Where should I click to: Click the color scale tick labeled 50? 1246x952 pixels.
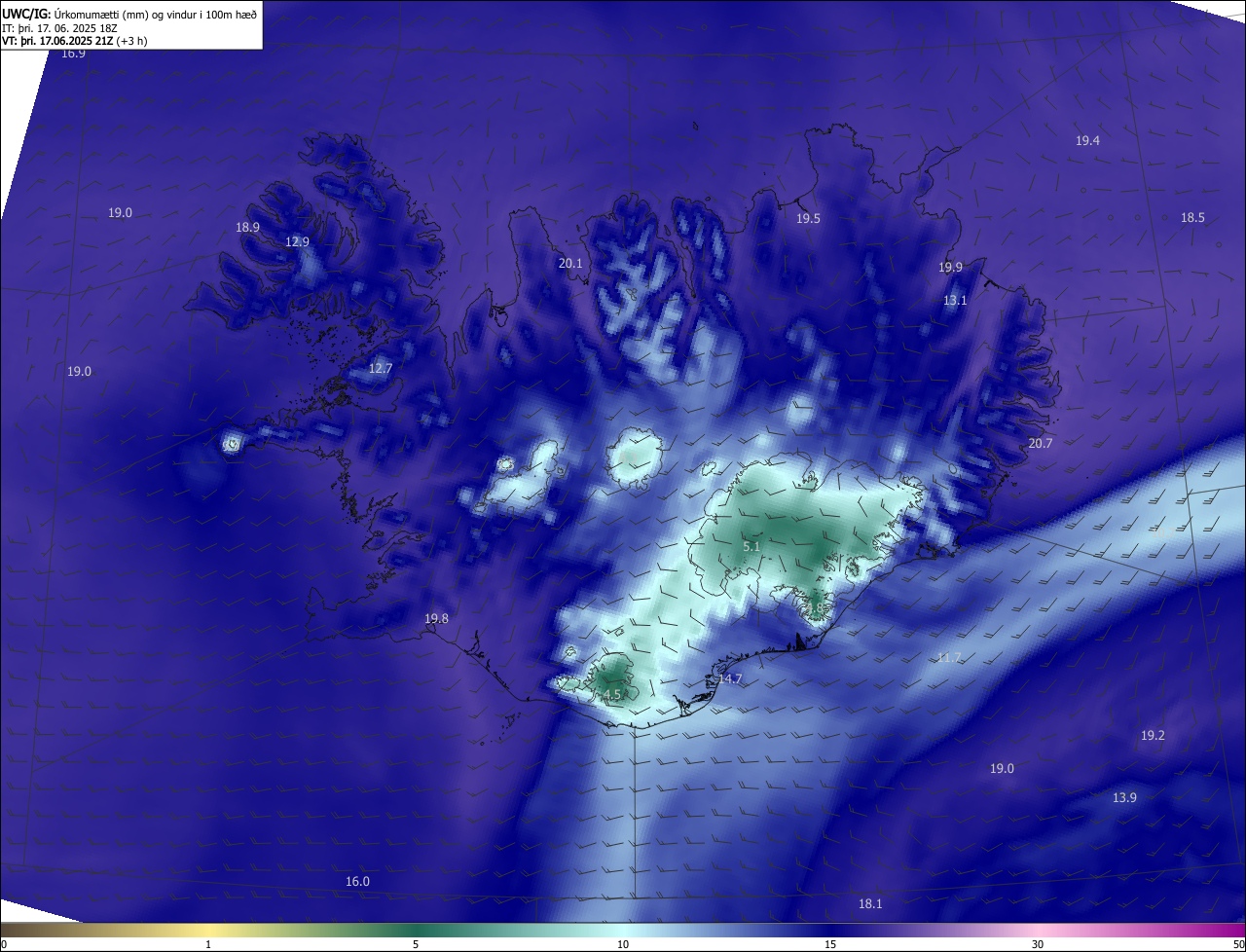tap(1237, 944)
